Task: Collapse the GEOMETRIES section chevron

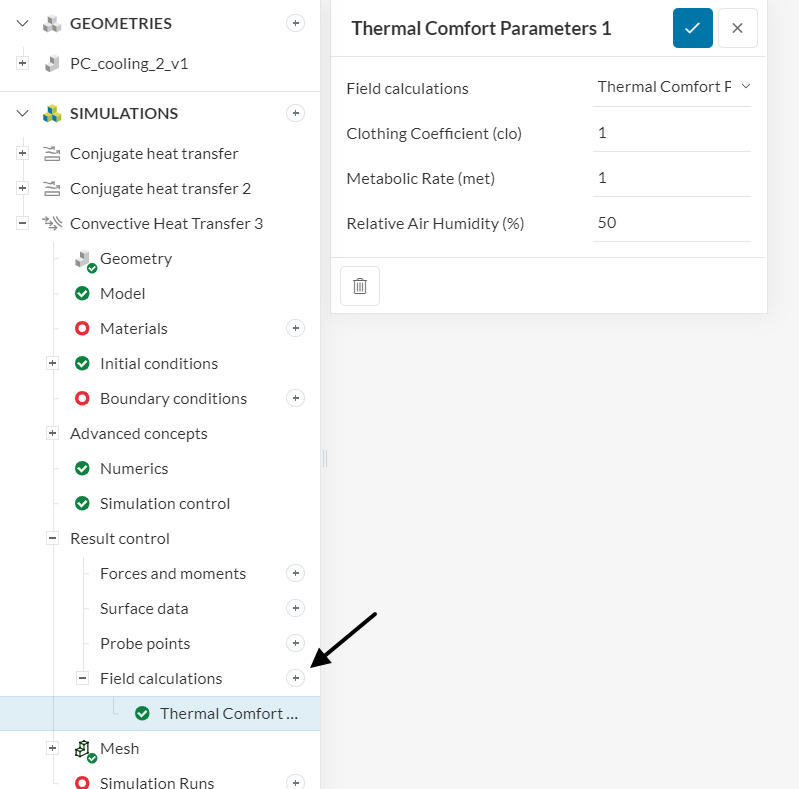Action: 23,23
